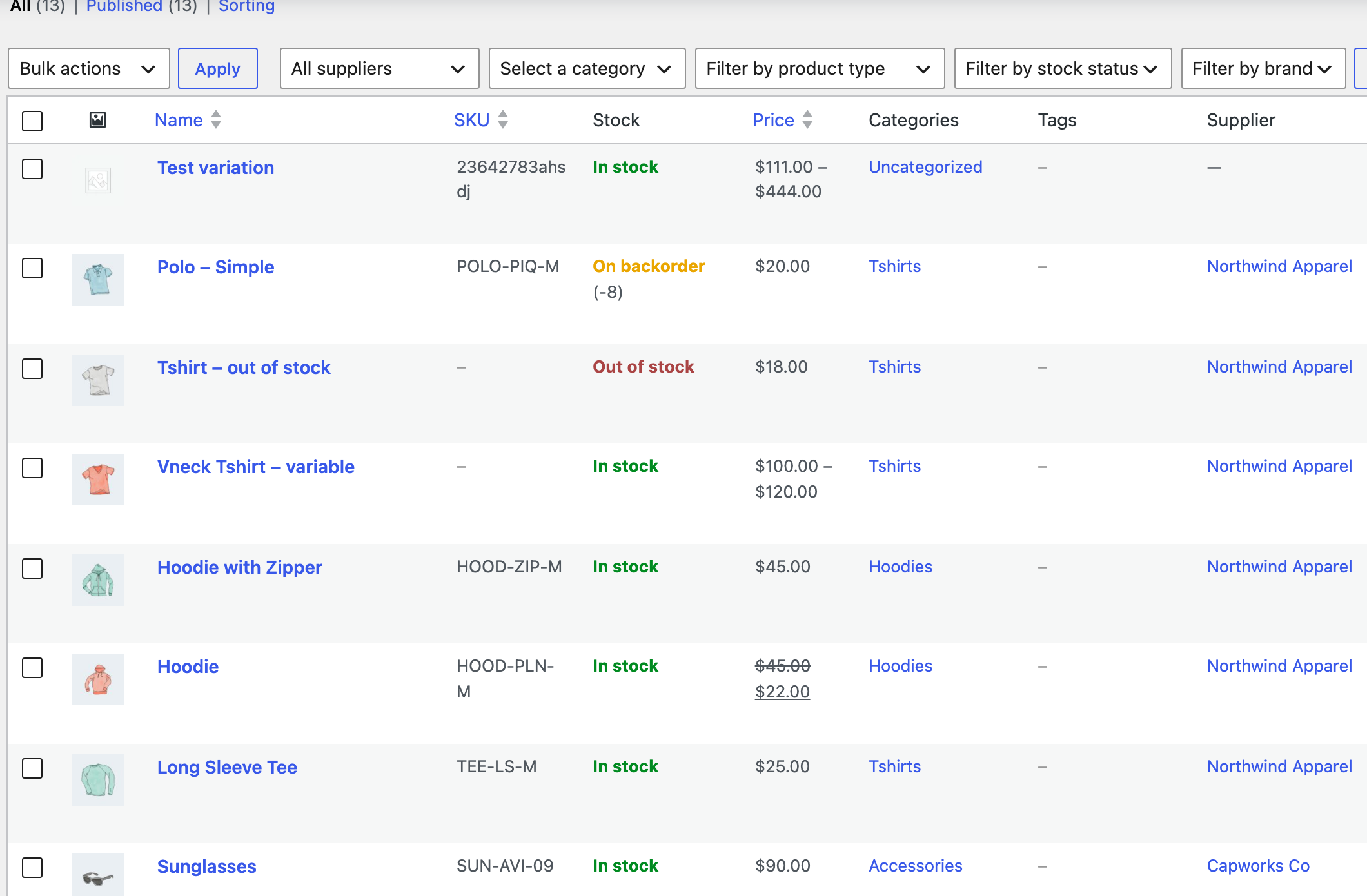Check the Tshirt – out of stock row

tap(32, 369)
